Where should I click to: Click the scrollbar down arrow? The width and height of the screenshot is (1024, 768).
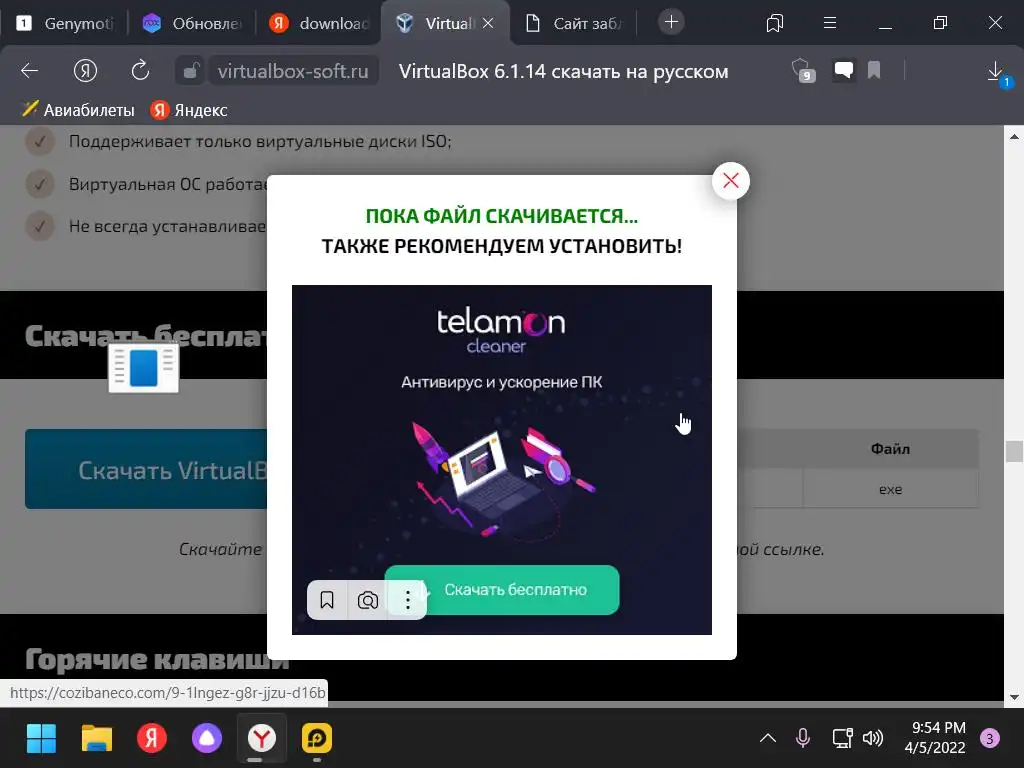pyautogui.click(x=1014, y=697)
